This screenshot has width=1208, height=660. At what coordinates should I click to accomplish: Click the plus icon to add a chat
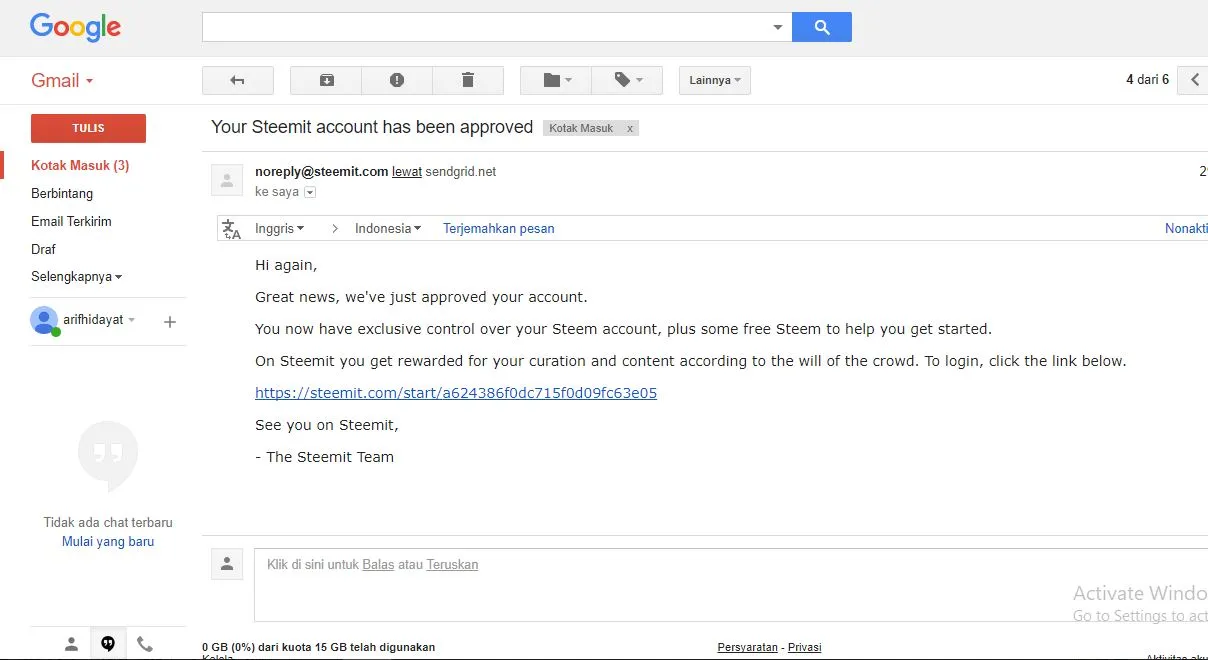click(x=170, y=322)
